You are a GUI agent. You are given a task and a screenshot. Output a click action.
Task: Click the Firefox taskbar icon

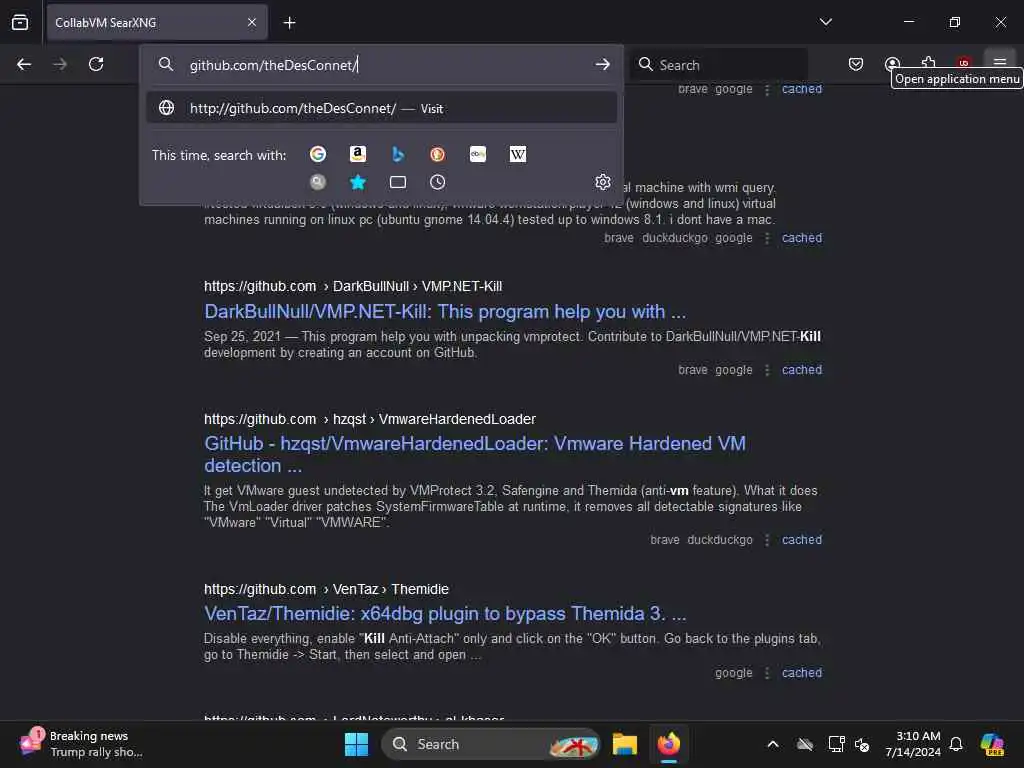click(x=668, y=744)
